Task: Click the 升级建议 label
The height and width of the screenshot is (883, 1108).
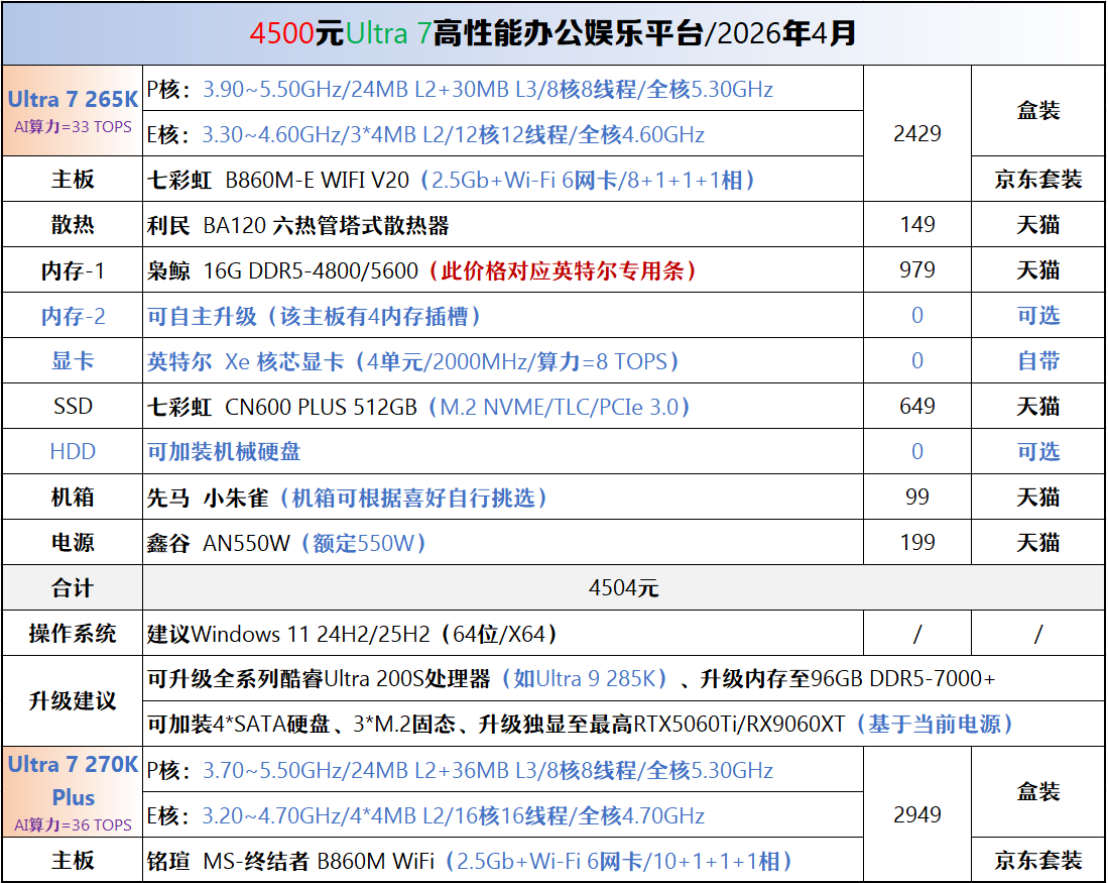Action: pos(73,701)
